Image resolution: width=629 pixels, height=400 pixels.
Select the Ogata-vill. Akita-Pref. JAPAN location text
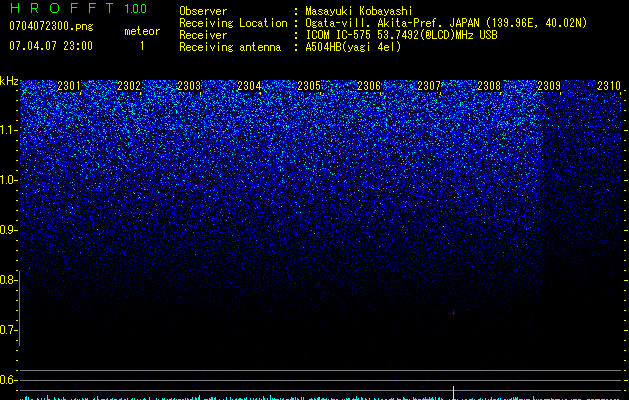(446, 23)
